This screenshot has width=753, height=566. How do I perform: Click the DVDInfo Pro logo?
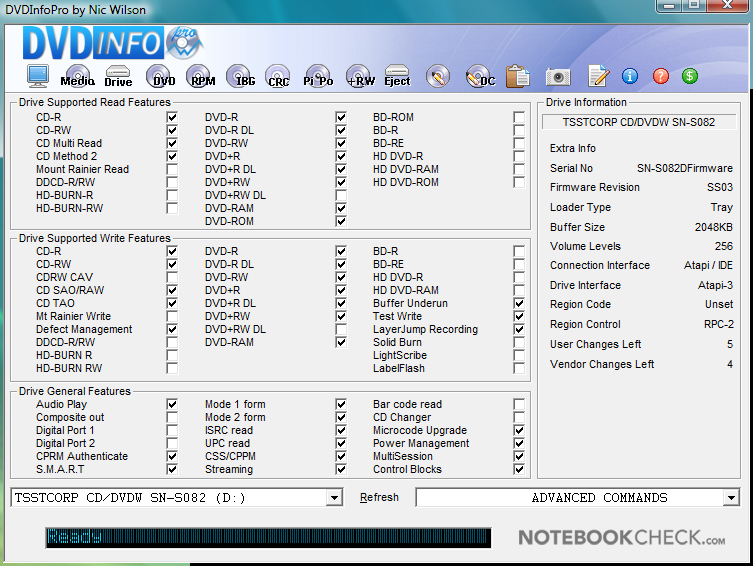click(x=113, y=43)
